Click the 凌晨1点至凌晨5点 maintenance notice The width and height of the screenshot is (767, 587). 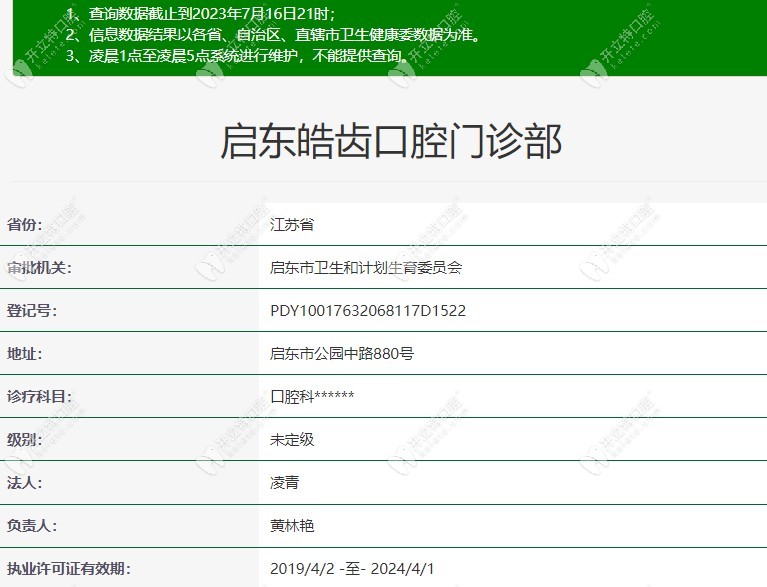click(x=238, y=56)
